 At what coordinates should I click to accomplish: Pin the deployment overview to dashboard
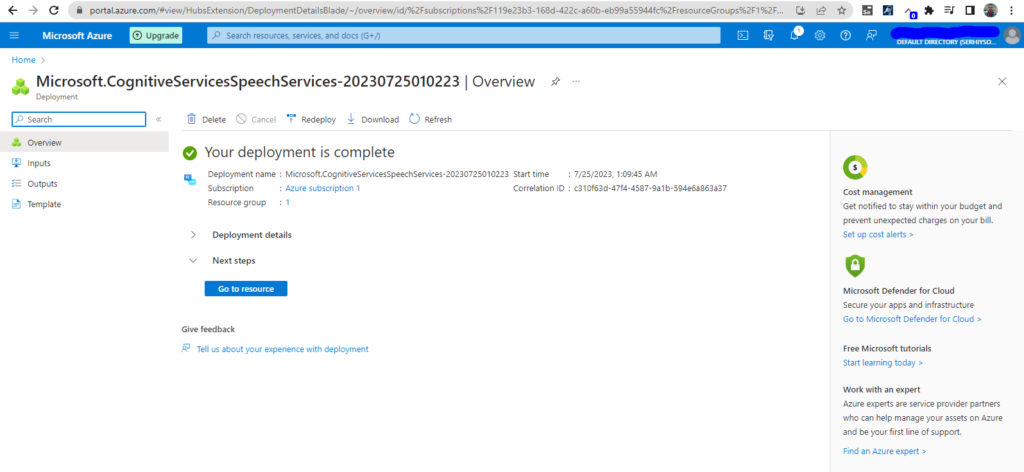(555, 82)
